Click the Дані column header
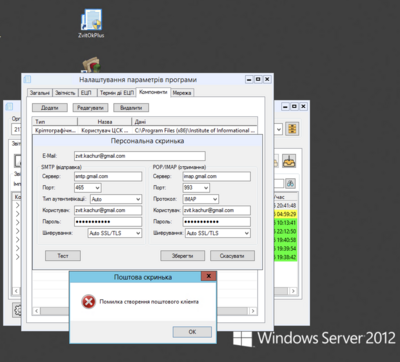Screen dimensions: 400x362 click(195, 122)
